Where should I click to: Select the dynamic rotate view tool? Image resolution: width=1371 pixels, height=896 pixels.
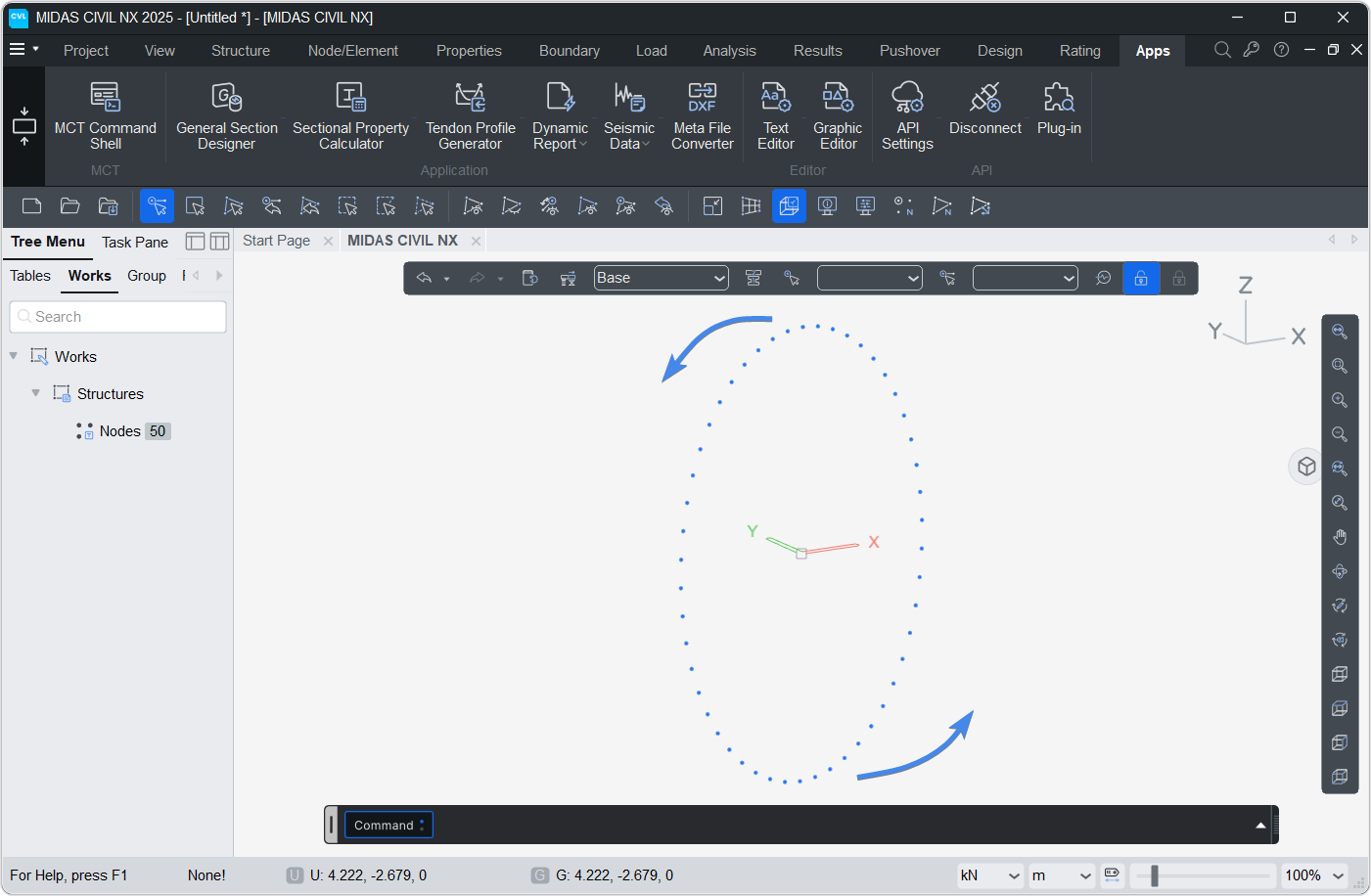click(1340, 571)
